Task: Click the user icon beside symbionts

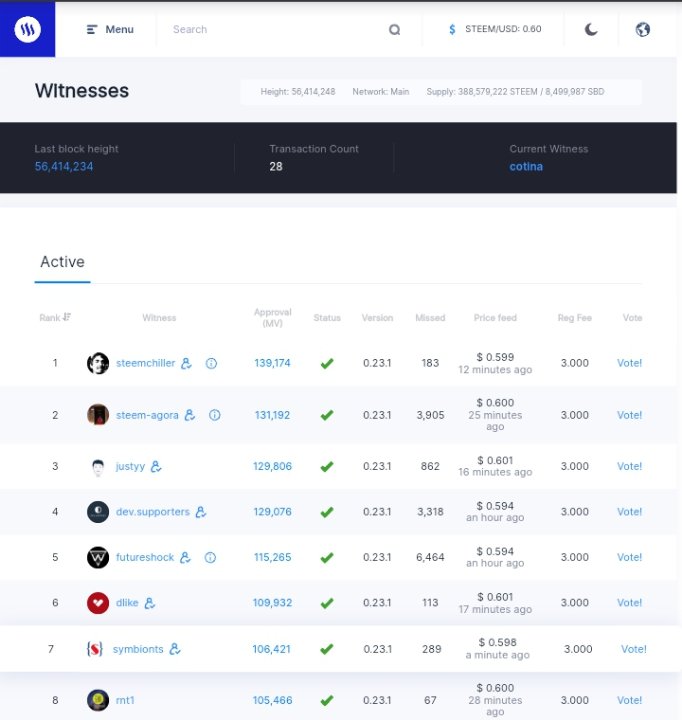Action: (x=175, y=649)
